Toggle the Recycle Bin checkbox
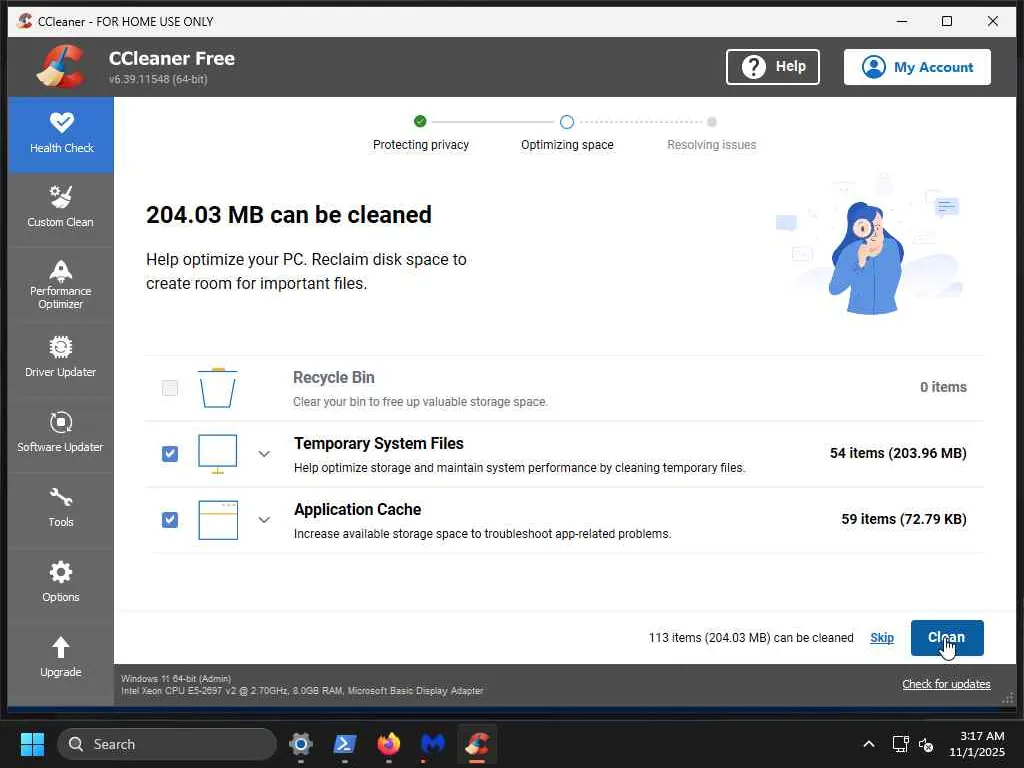The image size is (1024, 768). (170, 388)
